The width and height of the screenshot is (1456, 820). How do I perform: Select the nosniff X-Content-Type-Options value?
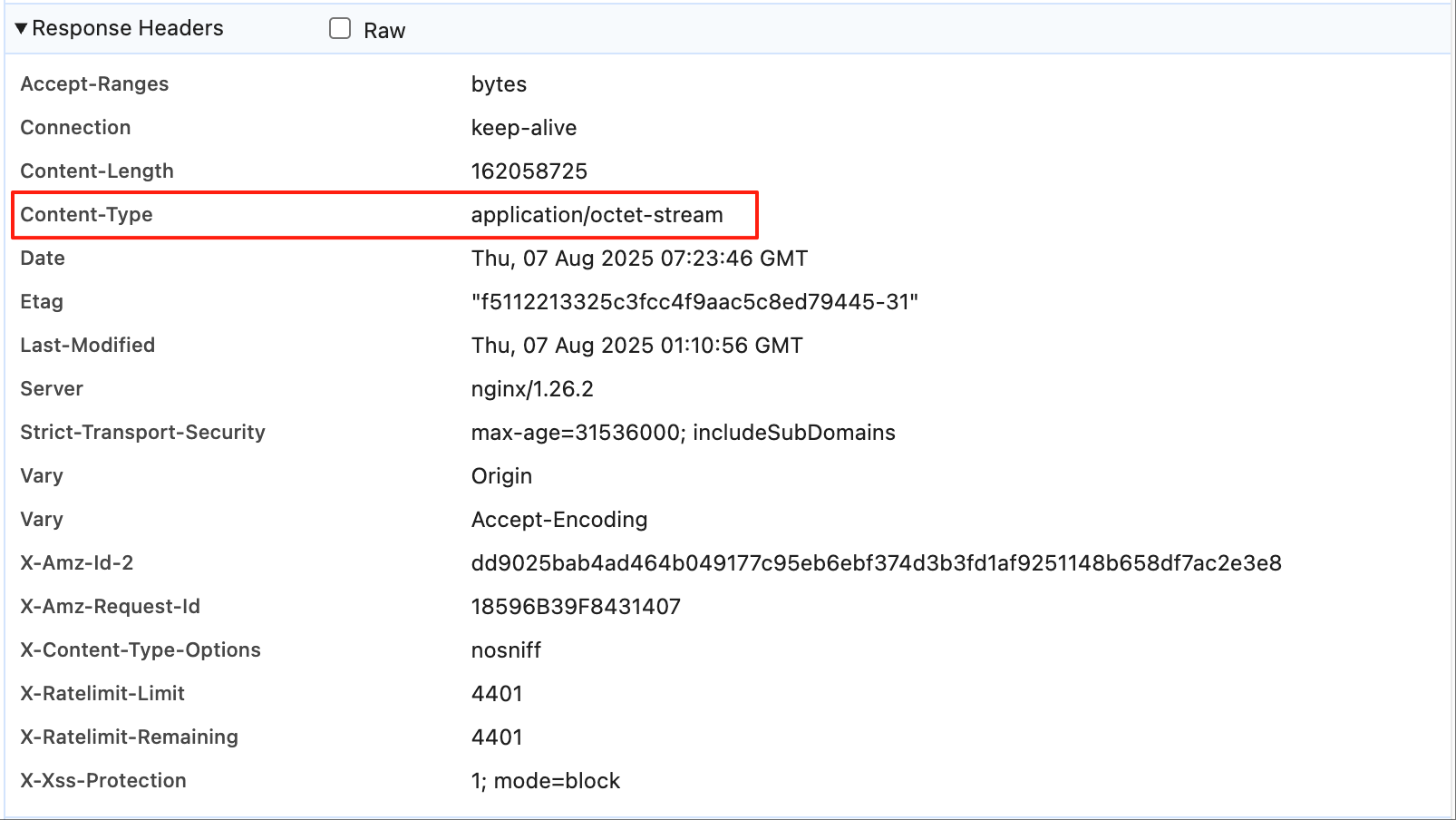506,650
